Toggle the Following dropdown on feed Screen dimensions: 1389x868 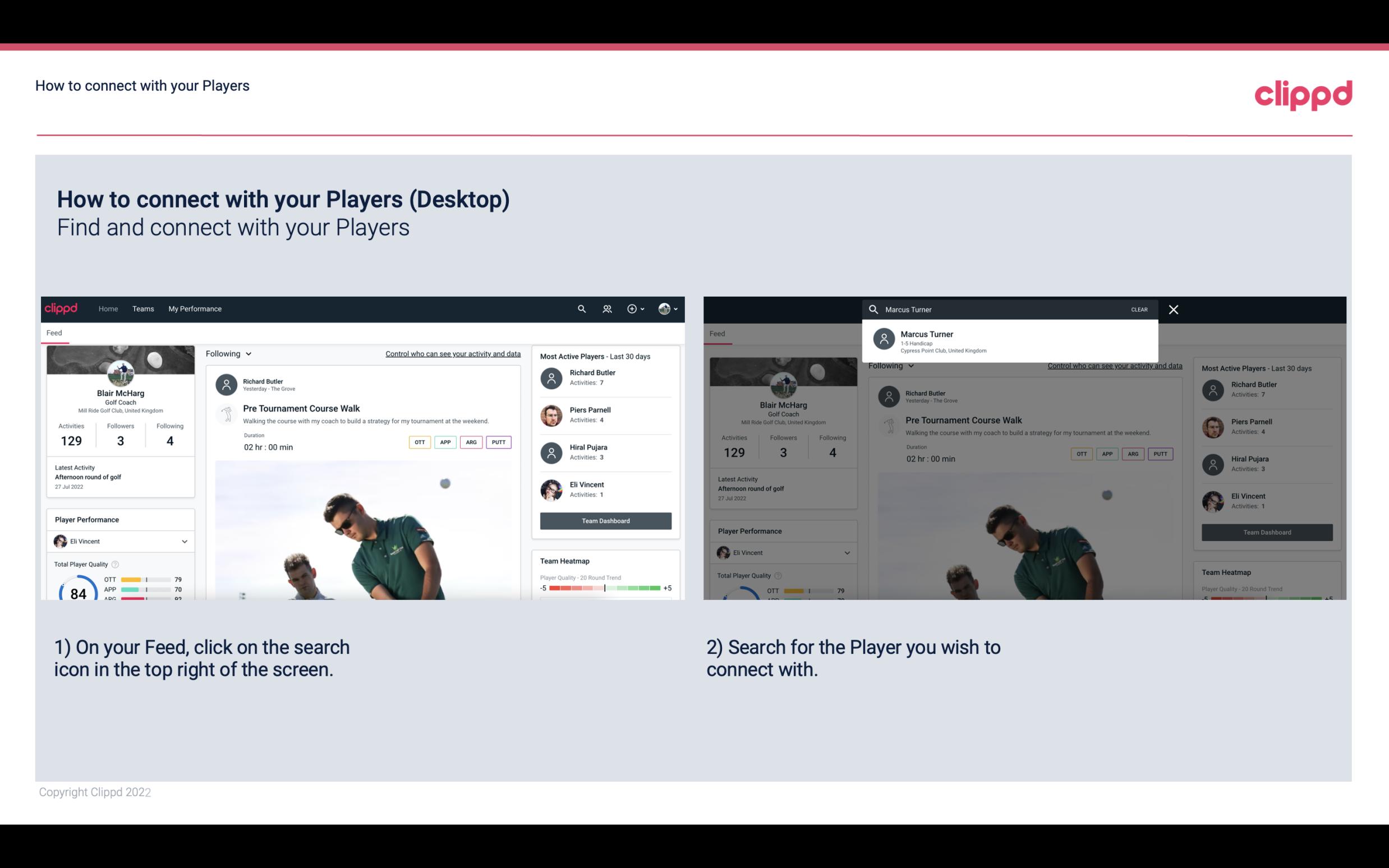click(228, 353)
